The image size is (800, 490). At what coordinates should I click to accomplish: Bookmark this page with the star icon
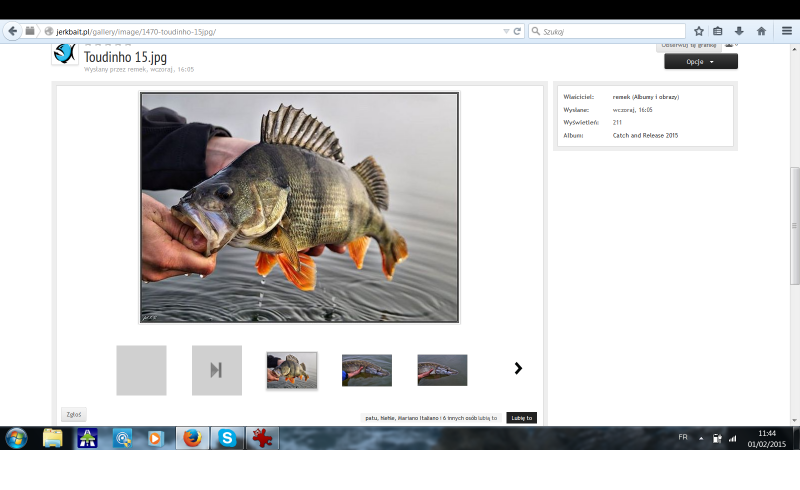699,31
